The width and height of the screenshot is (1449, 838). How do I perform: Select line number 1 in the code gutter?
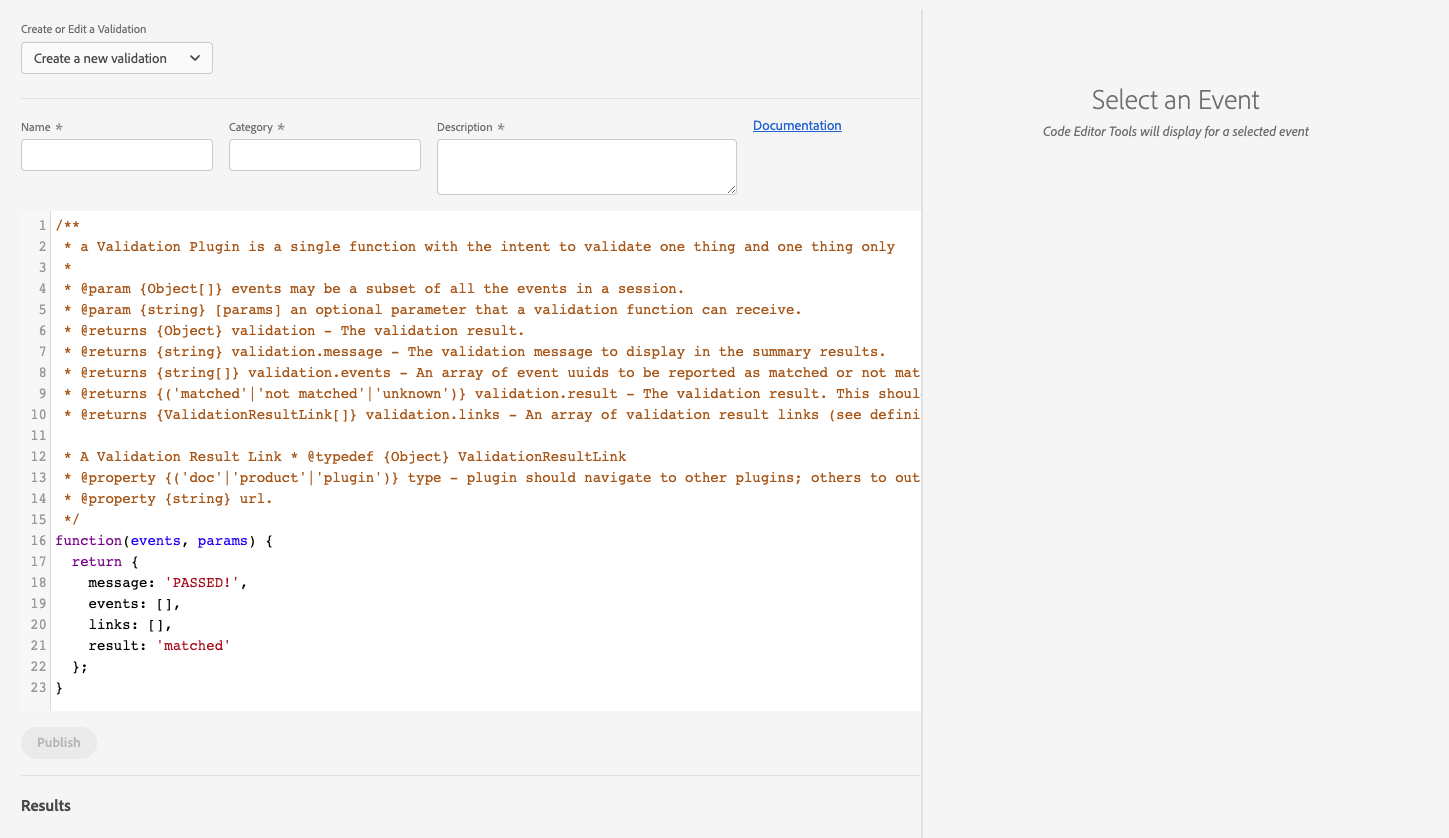[x=41, y=224]
